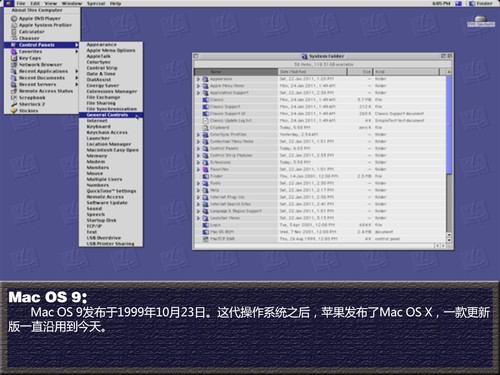Choose Monitors control panel
The height and width of the screenshot is (375, 500).
[111, 168]
